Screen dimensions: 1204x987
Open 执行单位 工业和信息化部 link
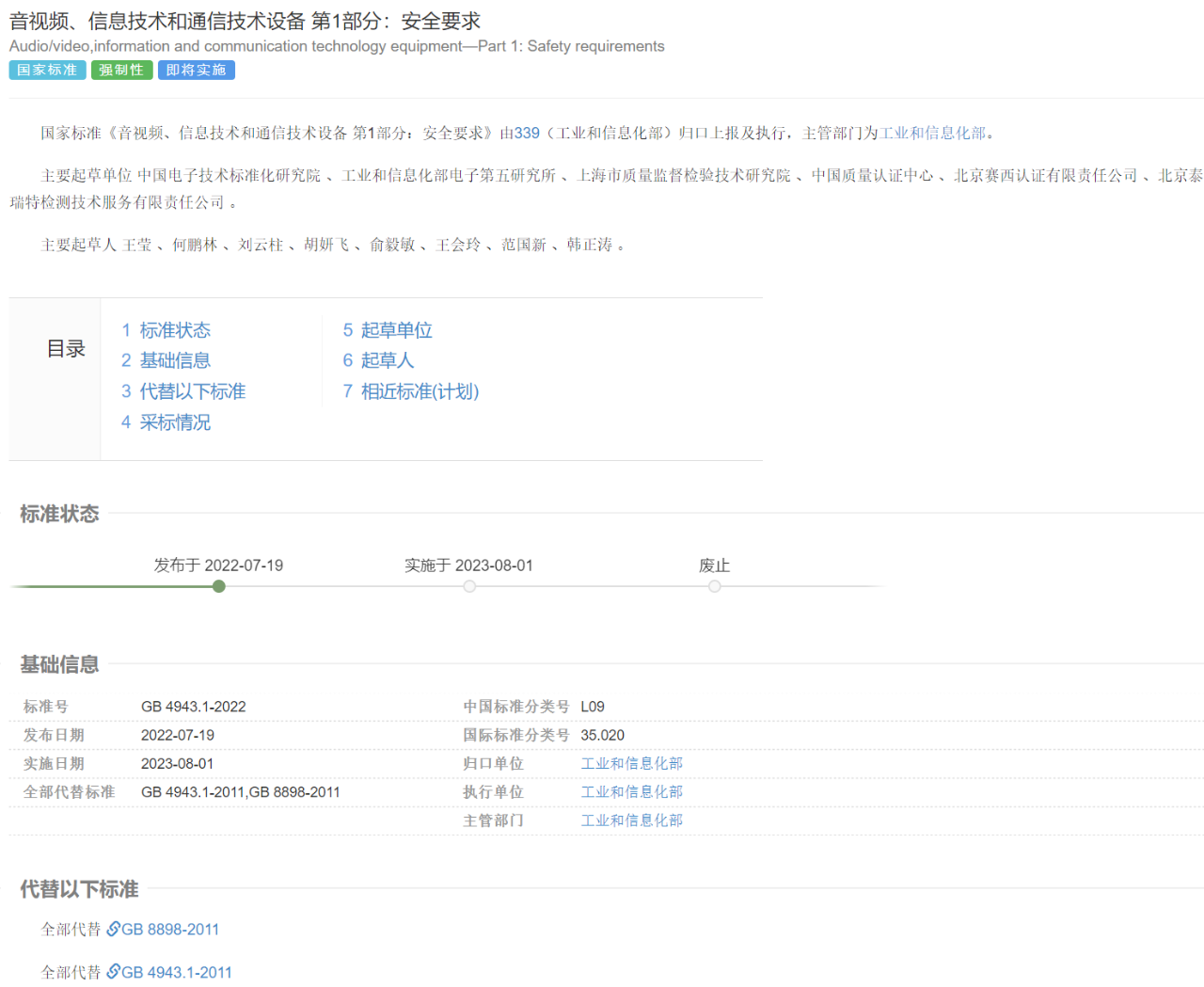(632, 792)
